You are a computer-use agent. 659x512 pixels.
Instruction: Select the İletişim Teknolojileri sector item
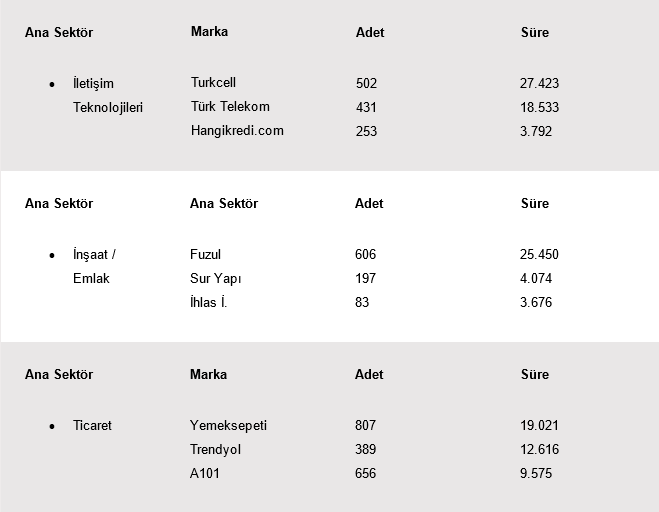[108, 96]
